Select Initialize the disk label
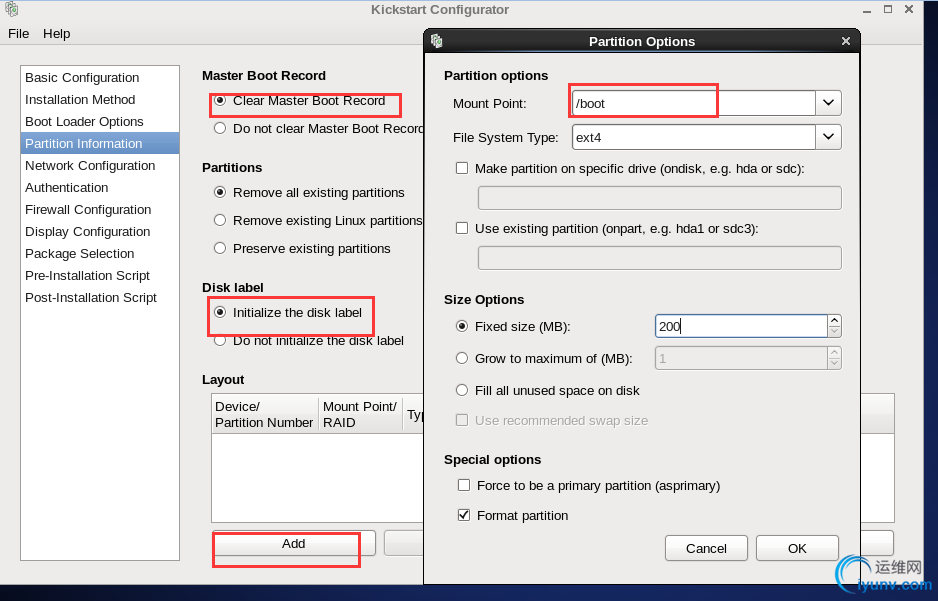 [220, 312]
